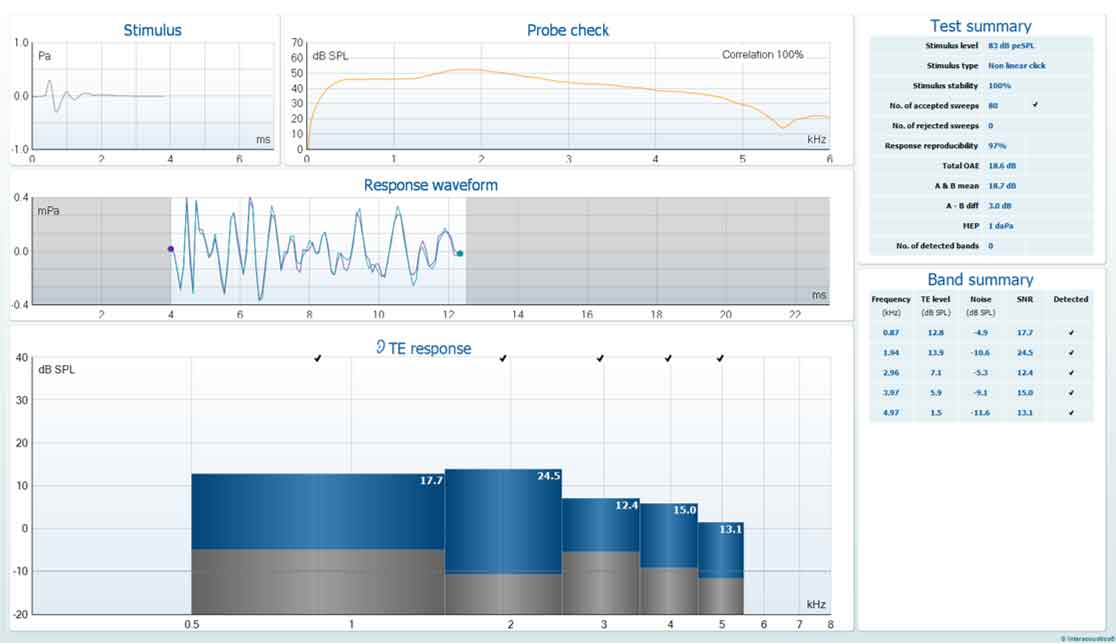Click frequency cell 2.96 in Band summary

click(x=891, y=372)
